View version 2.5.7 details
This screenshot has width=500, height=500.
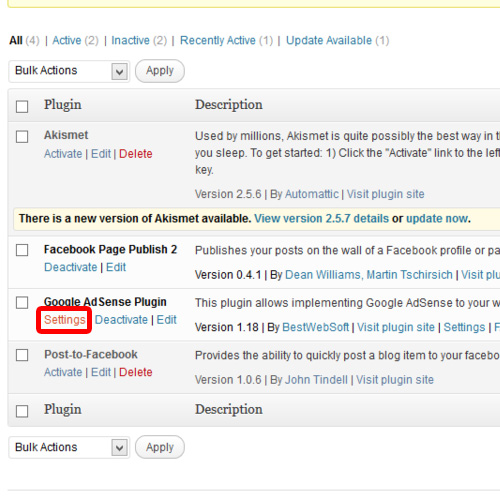322,219
